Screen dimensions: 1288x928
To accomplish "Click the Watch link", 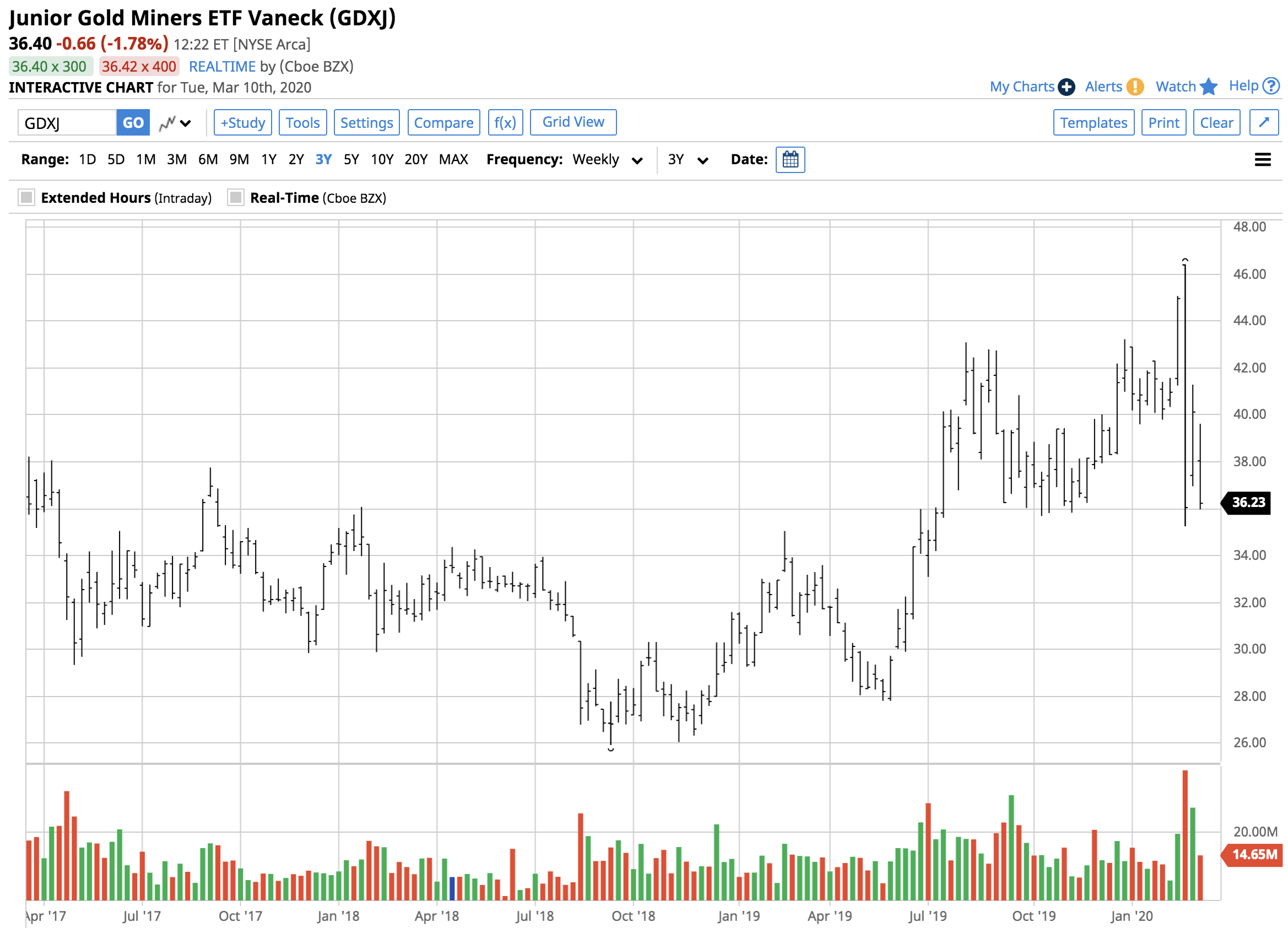I will [x=1176, y=87].
